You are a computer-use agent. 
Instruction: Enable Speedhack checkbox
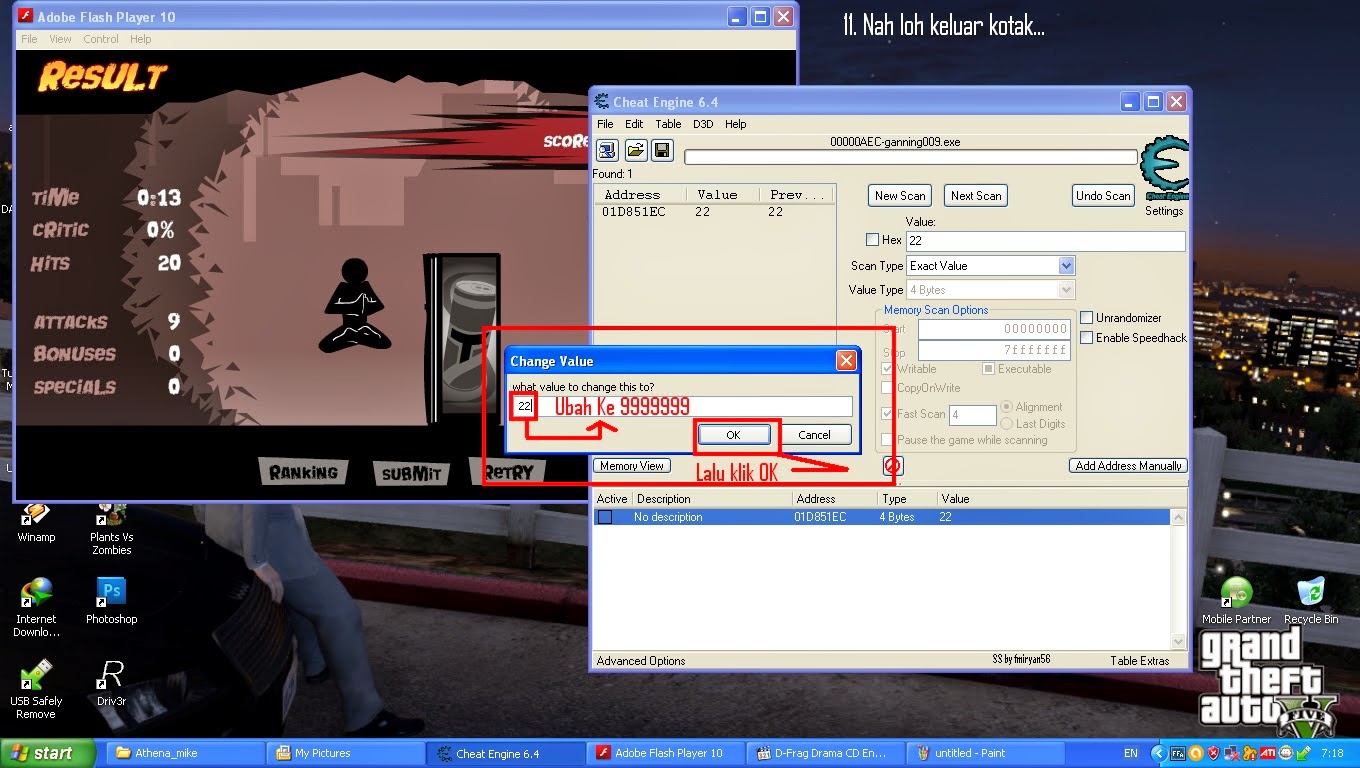1086,337
